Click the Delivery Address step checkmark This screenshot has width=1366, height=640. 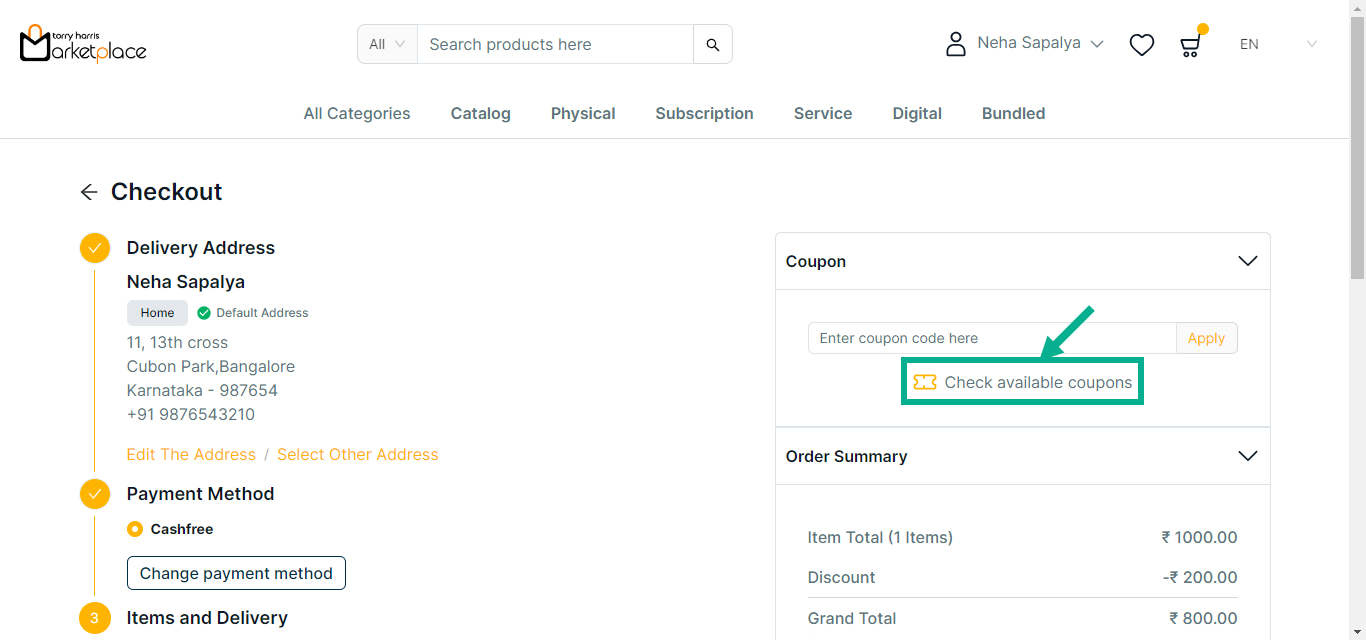coord(95,248)
